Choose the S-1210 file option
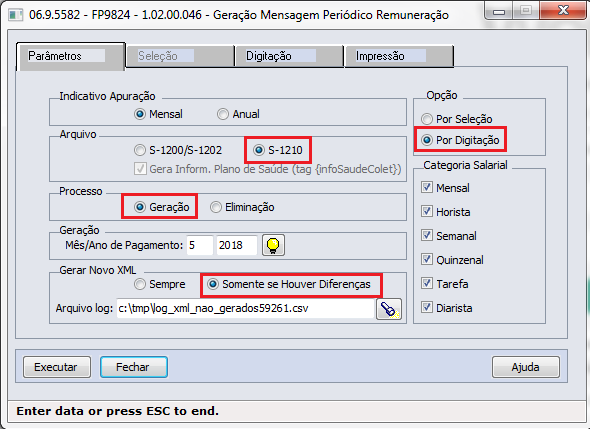Viewport: 590px width, 429px height. [278, 150]
